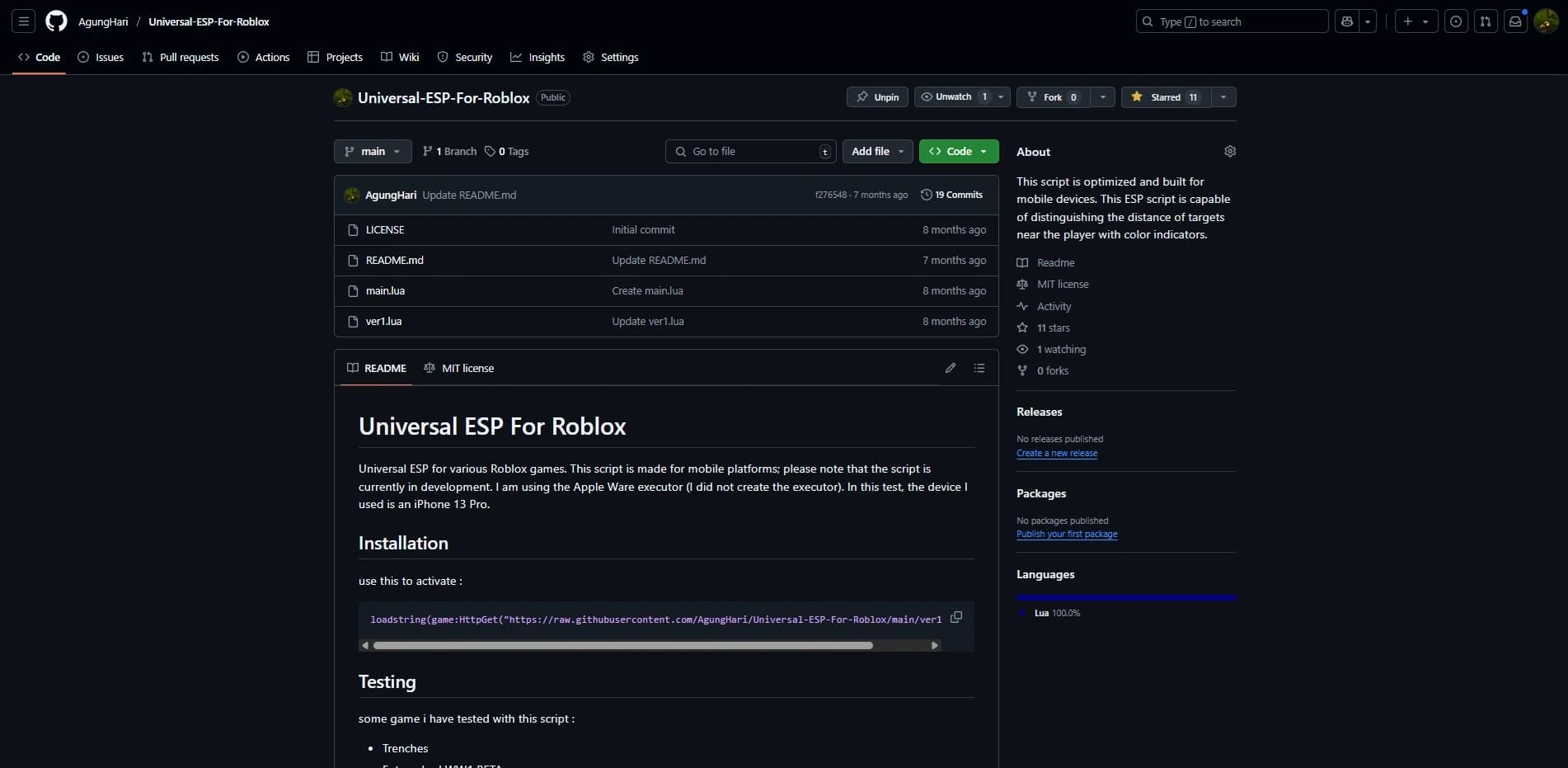Switch to the Code tab
Image resolution: width=1568 pixels, height=768 pixels.
(x=39, y=57)
